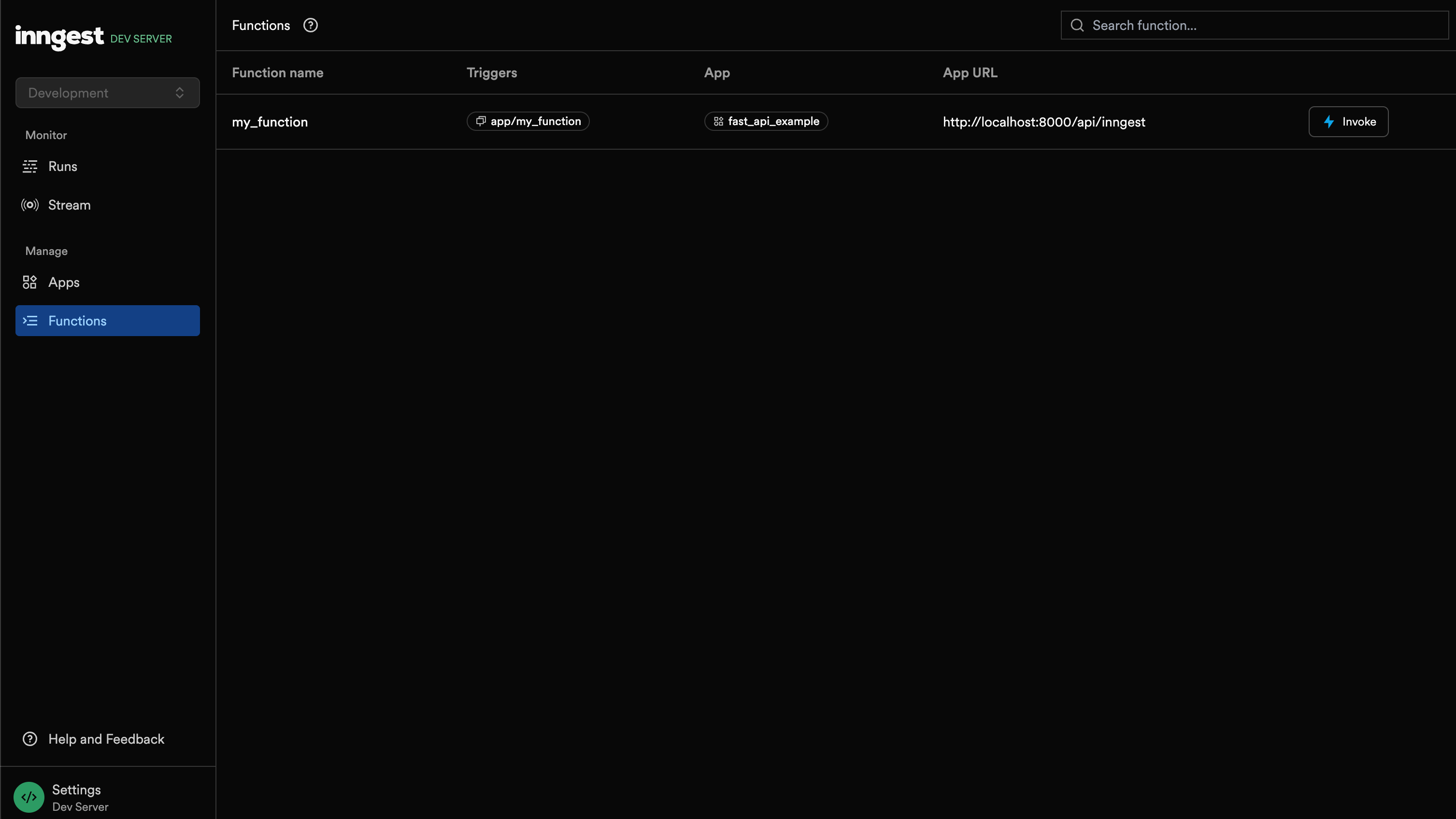Click the Runs list icon

[x=30, y=167]
